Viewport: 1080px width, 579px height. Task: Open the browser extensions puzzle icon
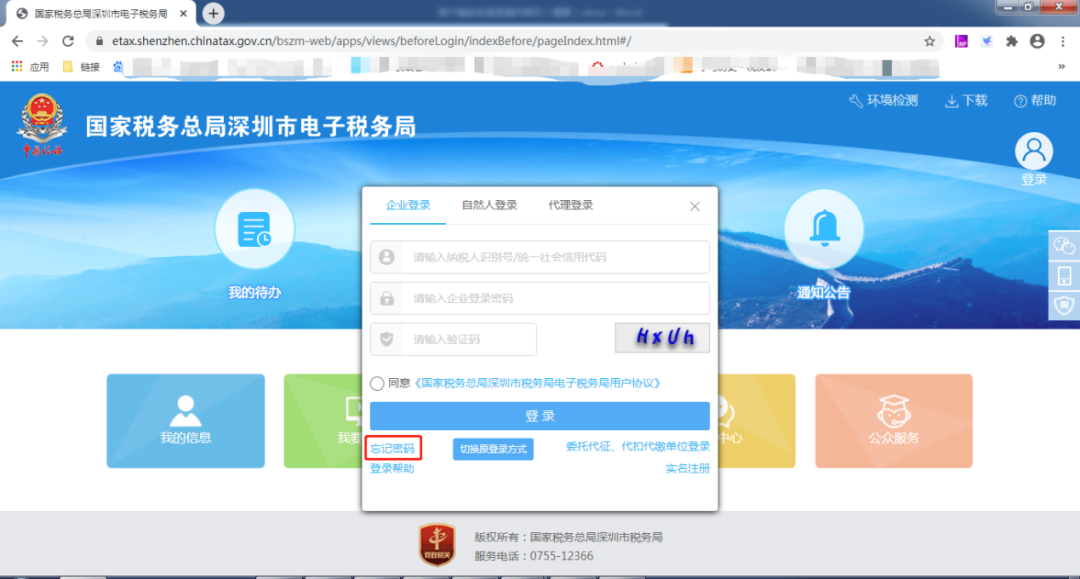[1011, 41]
